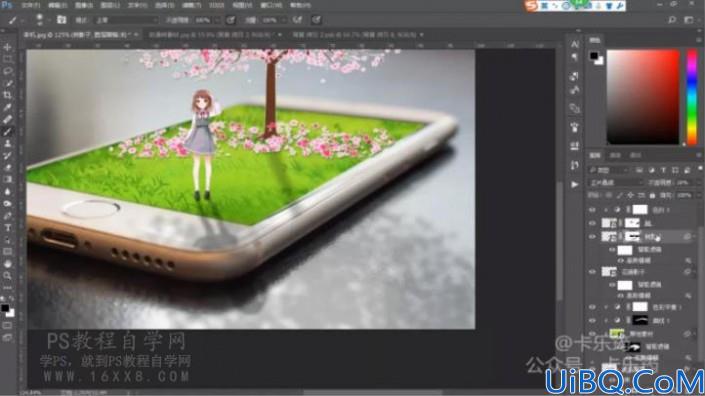Open the layer filter type dropdown
This screenshot has width=705, height=396.
(609, 170)
